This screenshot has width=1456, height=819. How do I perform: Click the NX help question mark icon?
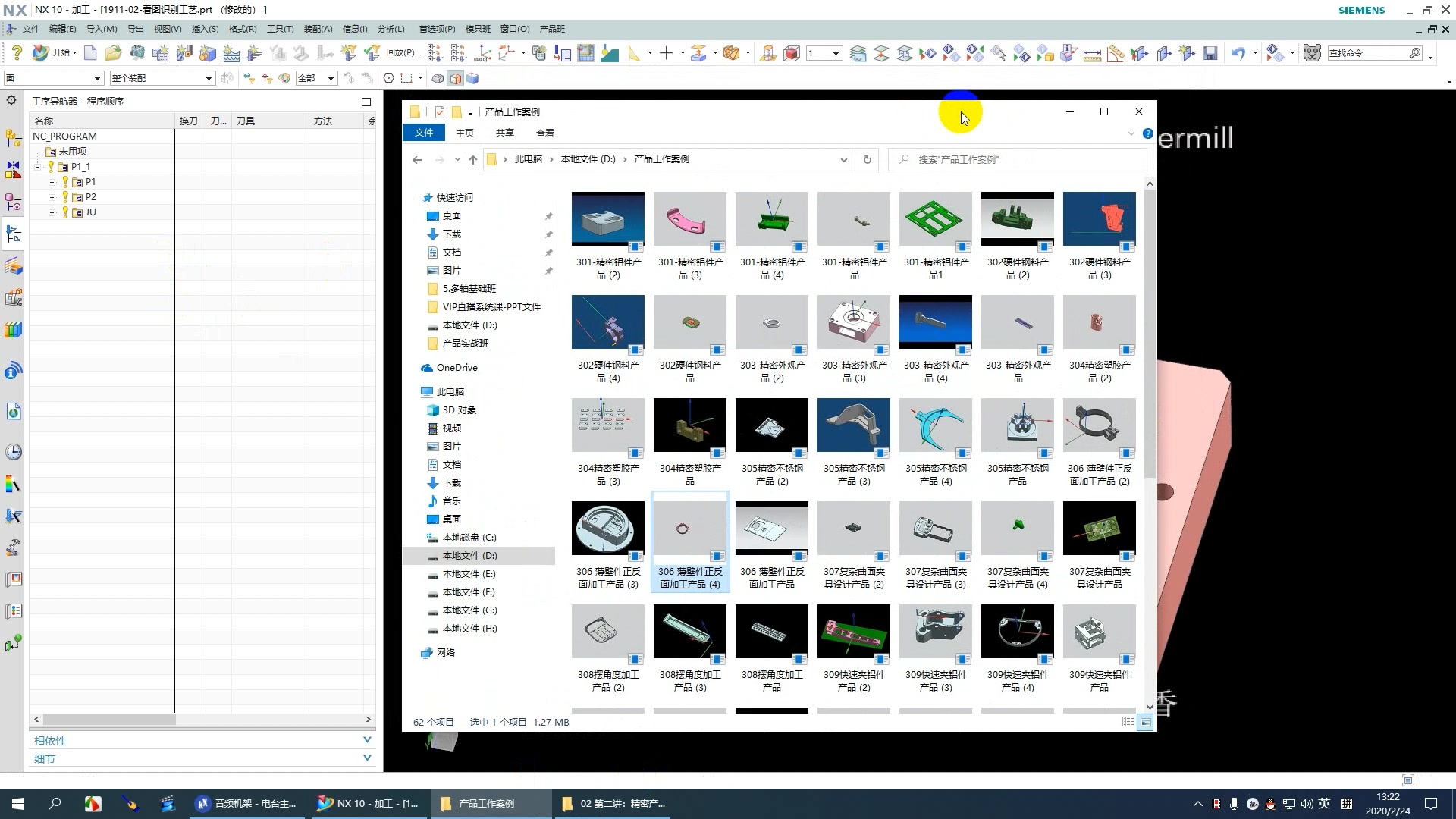(x=17, y=52)
